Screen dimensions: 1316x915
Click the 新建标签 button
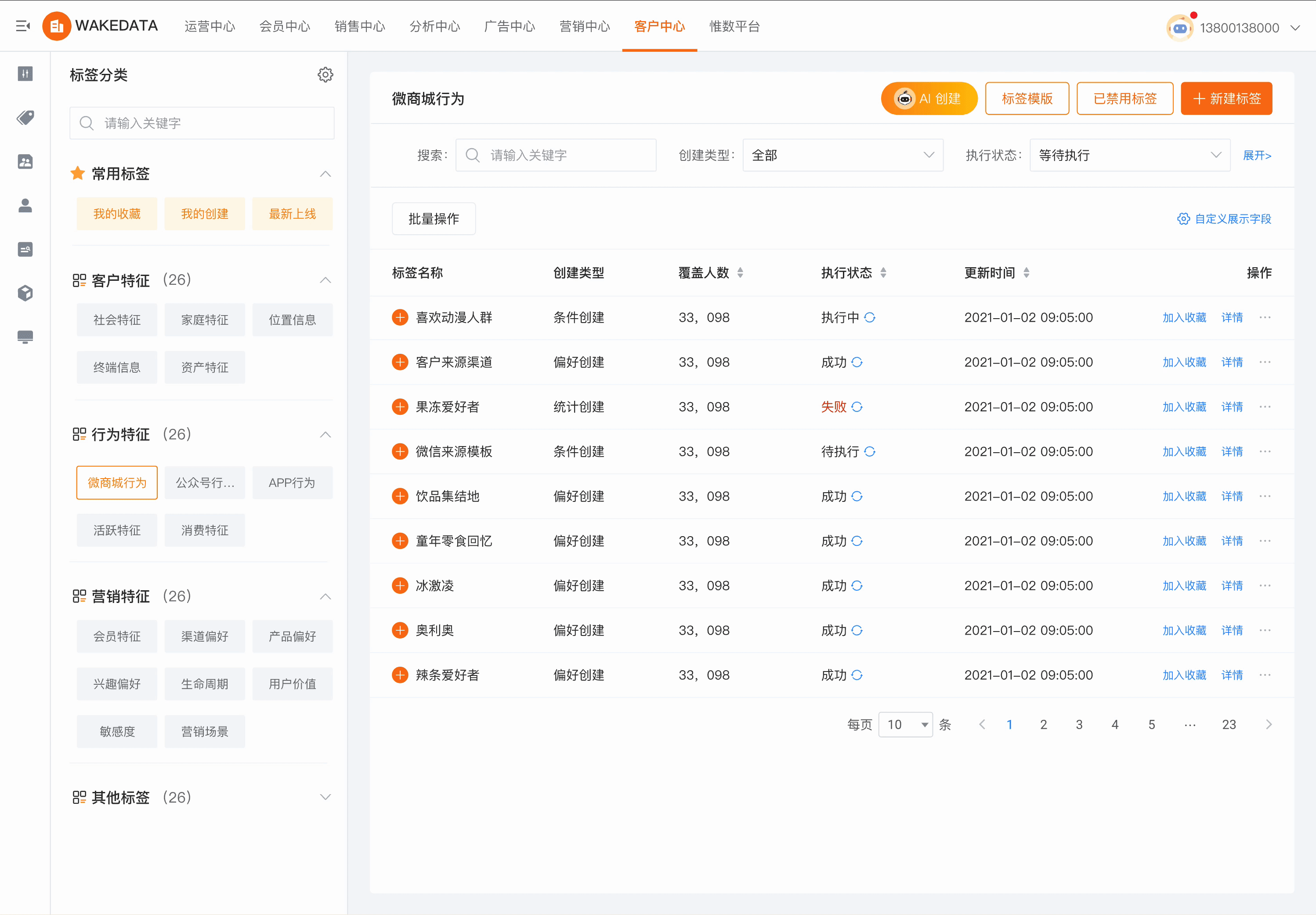[x=1226, y=98]
